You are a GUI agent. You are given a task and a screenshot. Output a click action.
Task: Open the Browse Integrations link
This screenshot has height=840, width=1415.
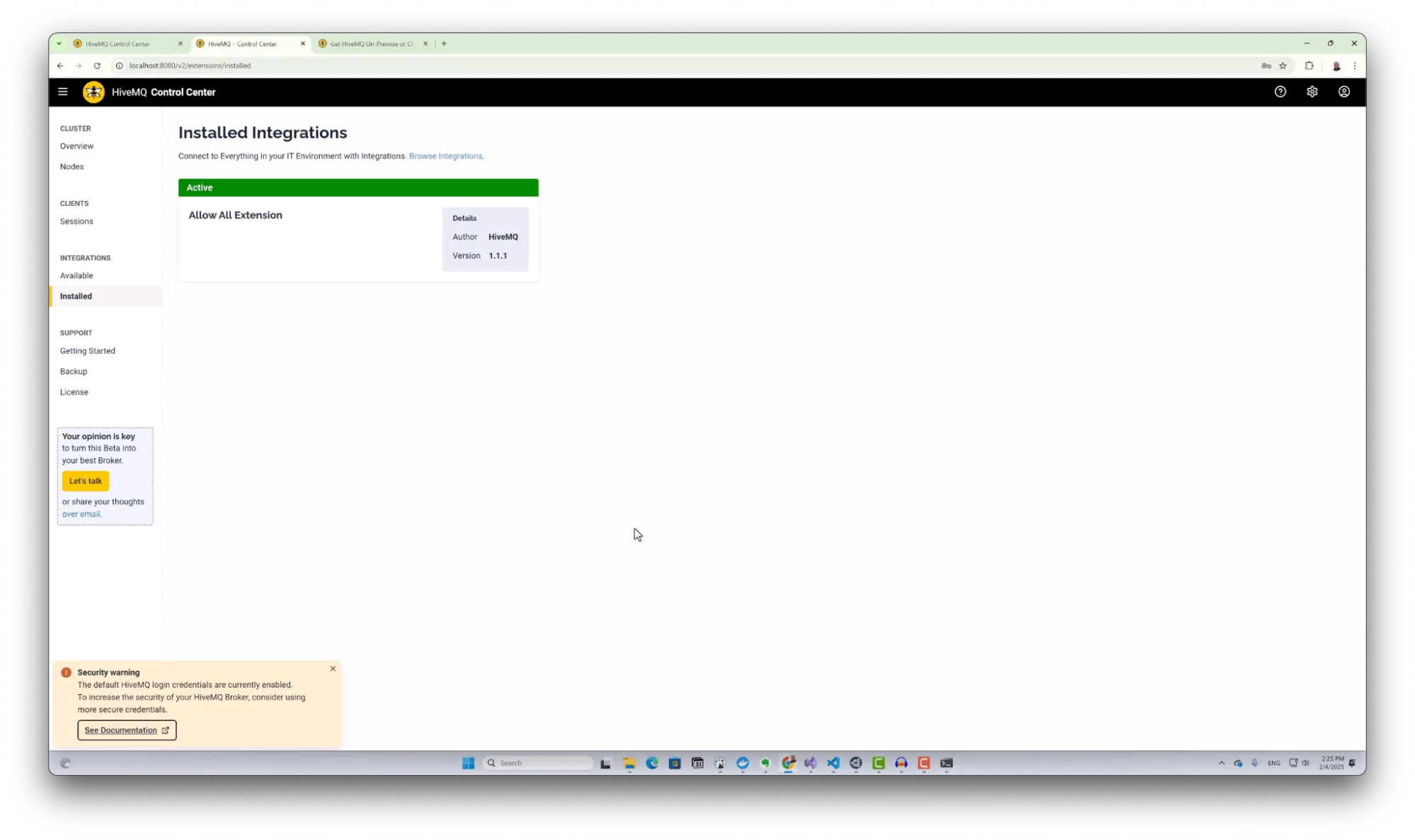pyautogui.click(x=445, y=156)
